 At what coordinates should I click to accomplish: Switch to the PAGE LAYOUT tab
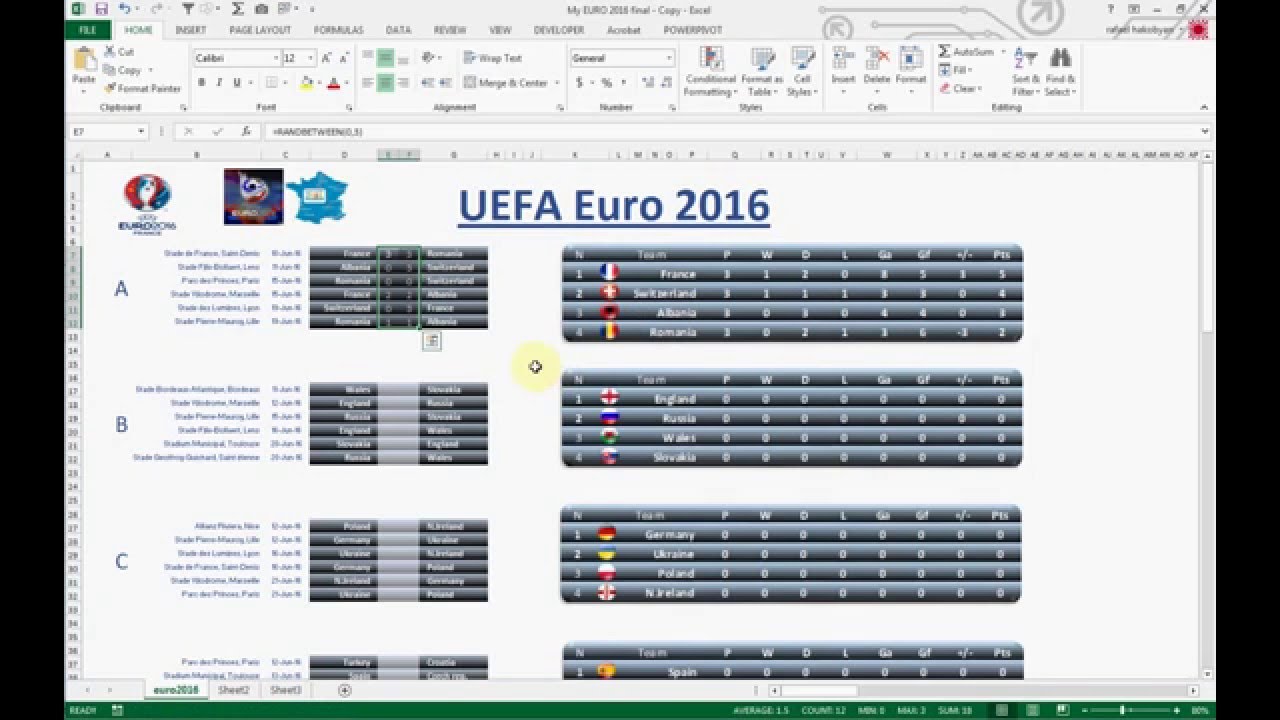coord(260,30)
